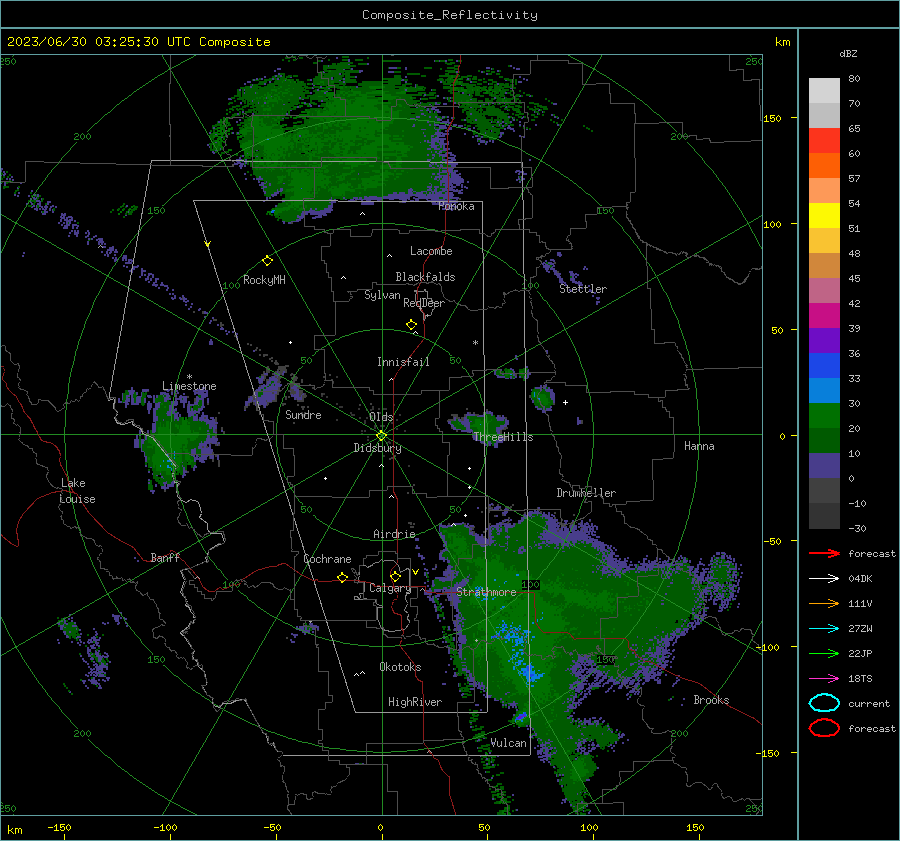Click the Olds city label

tap(381, 417)
